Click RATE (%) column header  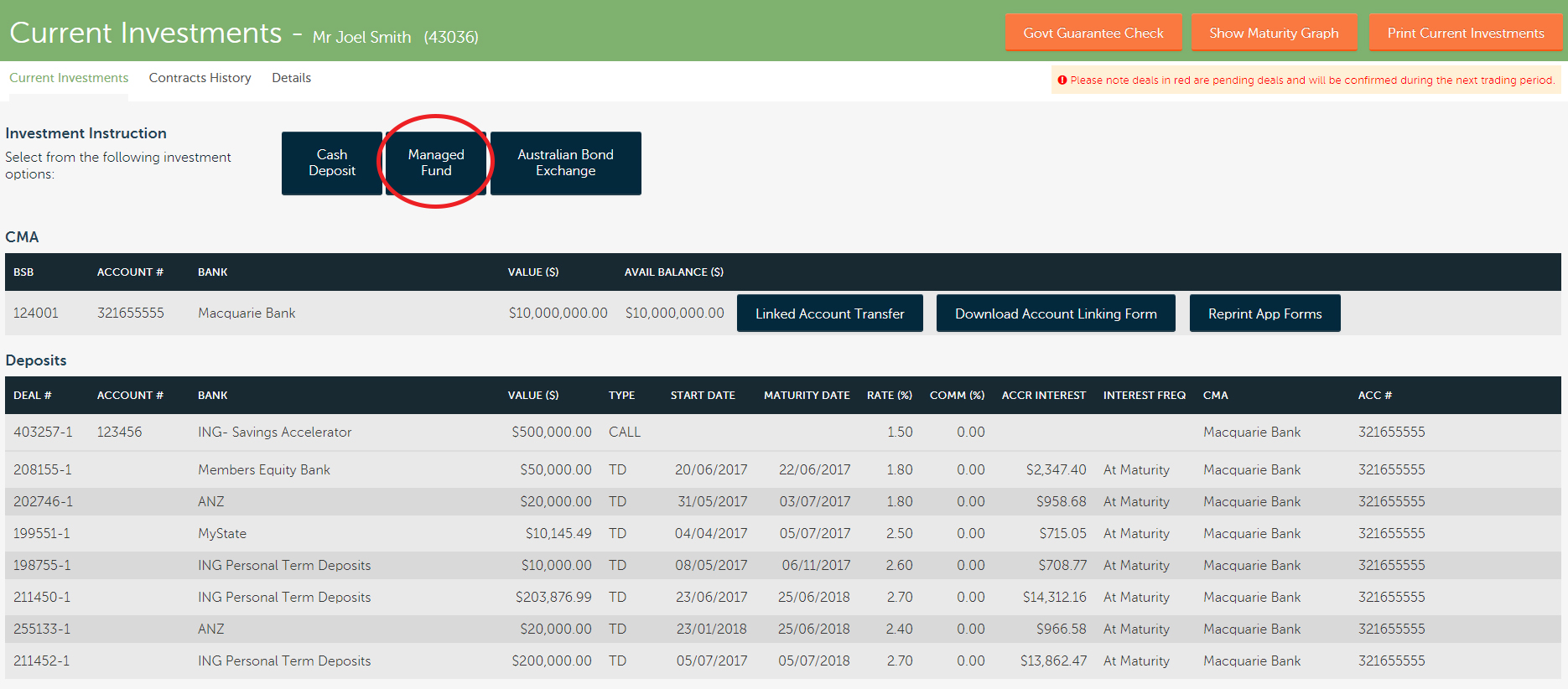point(890,395)
